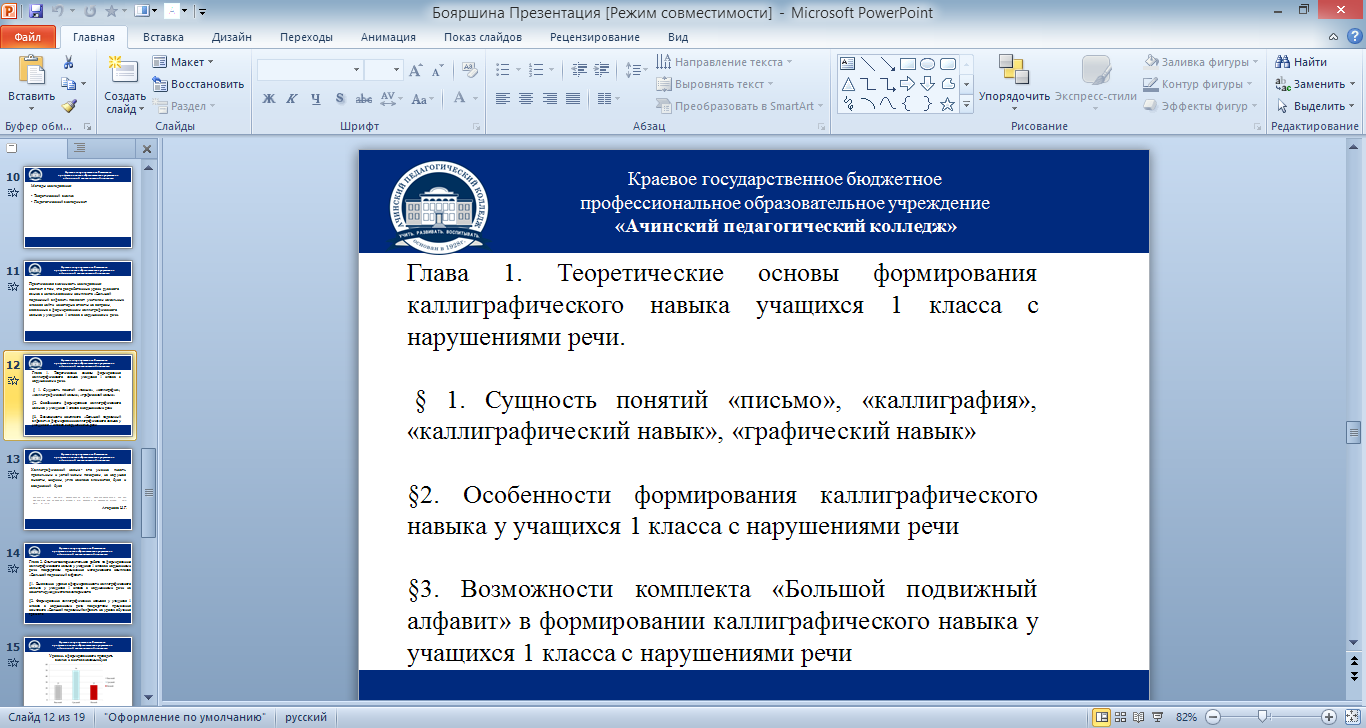1366x728 pixels.
Task: Switch to the Вид tab
Action: click(x=678, y=37)
